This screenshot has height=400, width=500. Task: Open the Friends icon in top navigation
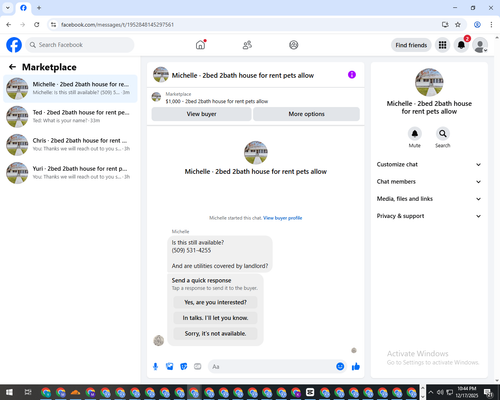pos(247,45)
